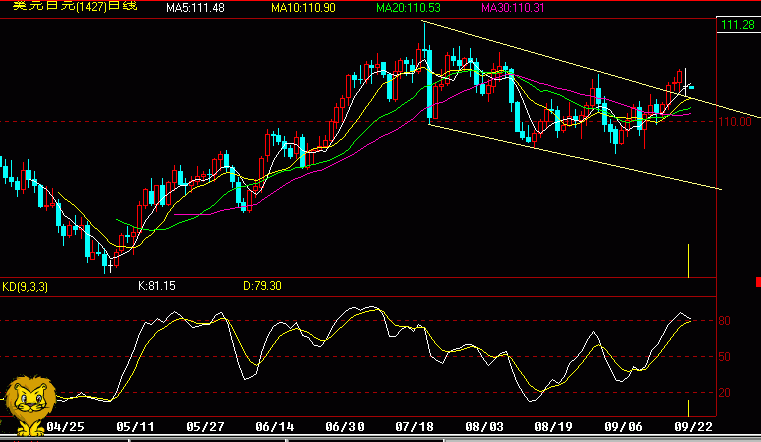Click the 美元日元(1427)日线 chart title

tap(75, 7)
